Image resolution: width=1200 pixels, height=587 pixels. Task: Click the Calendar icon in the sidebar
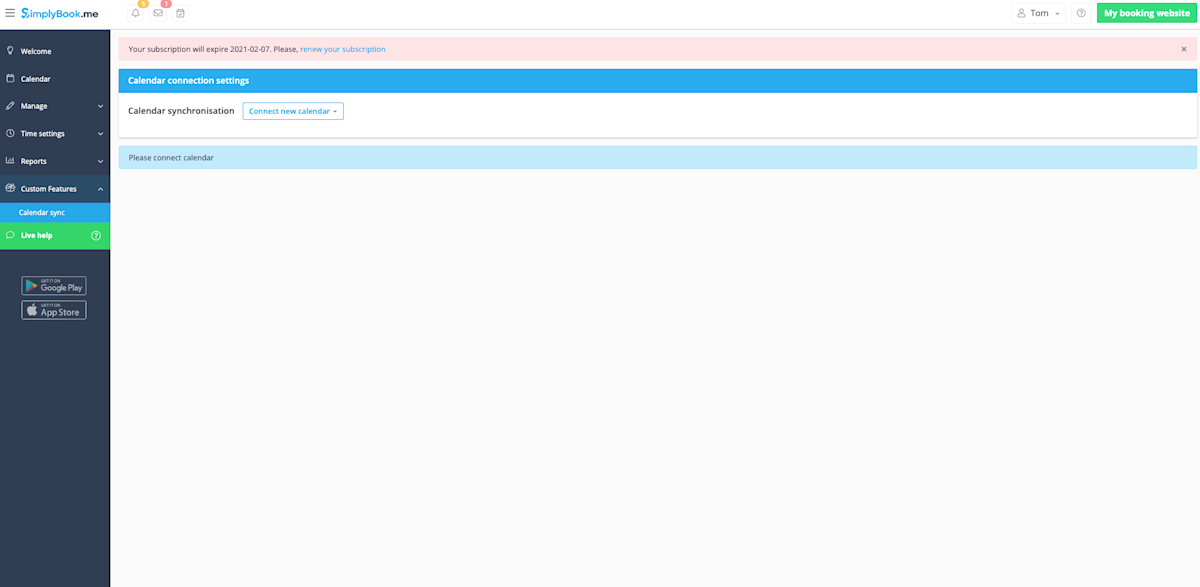pyautogui.click(x=10, y=78)
